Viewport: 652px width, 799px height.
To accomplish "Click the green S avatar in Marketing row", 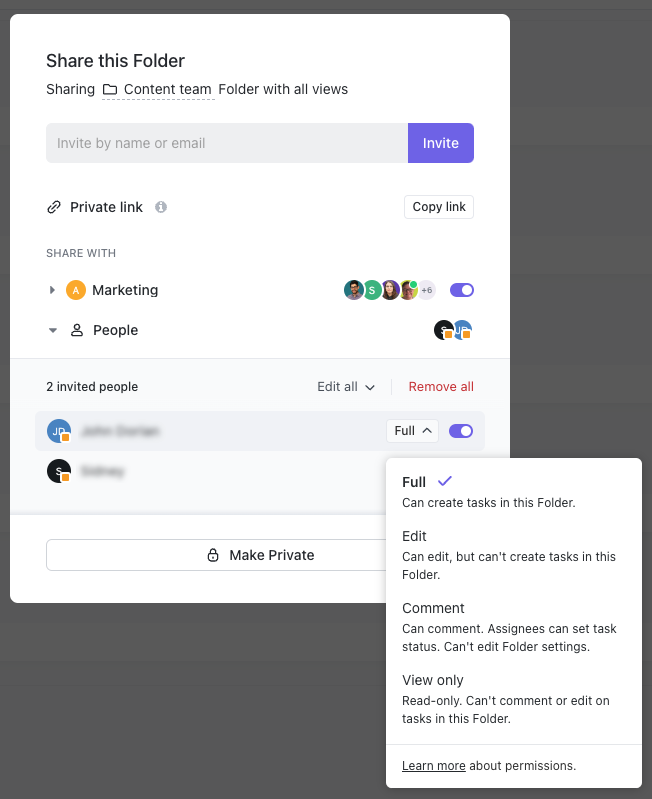I will point(372,290).
